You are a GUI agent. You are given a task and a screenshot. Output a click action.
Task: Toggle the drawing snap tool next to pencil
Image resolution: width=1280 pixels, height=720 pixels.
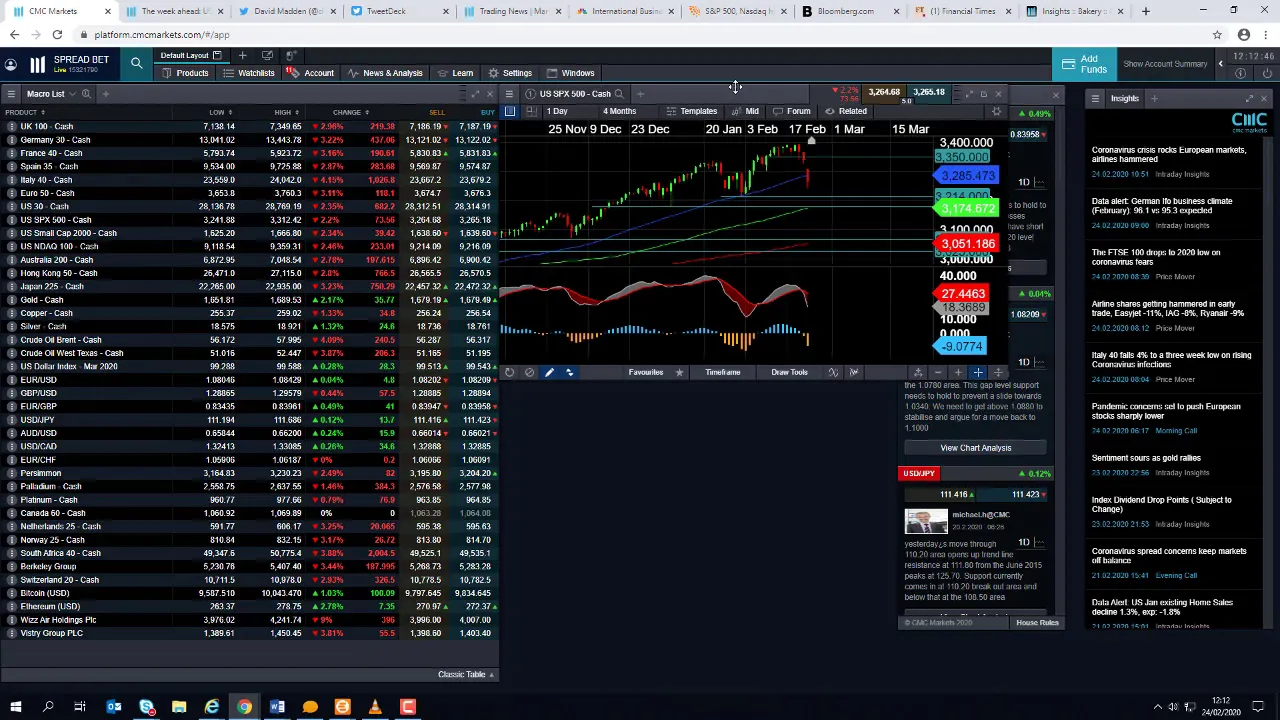tap(569, 372)
